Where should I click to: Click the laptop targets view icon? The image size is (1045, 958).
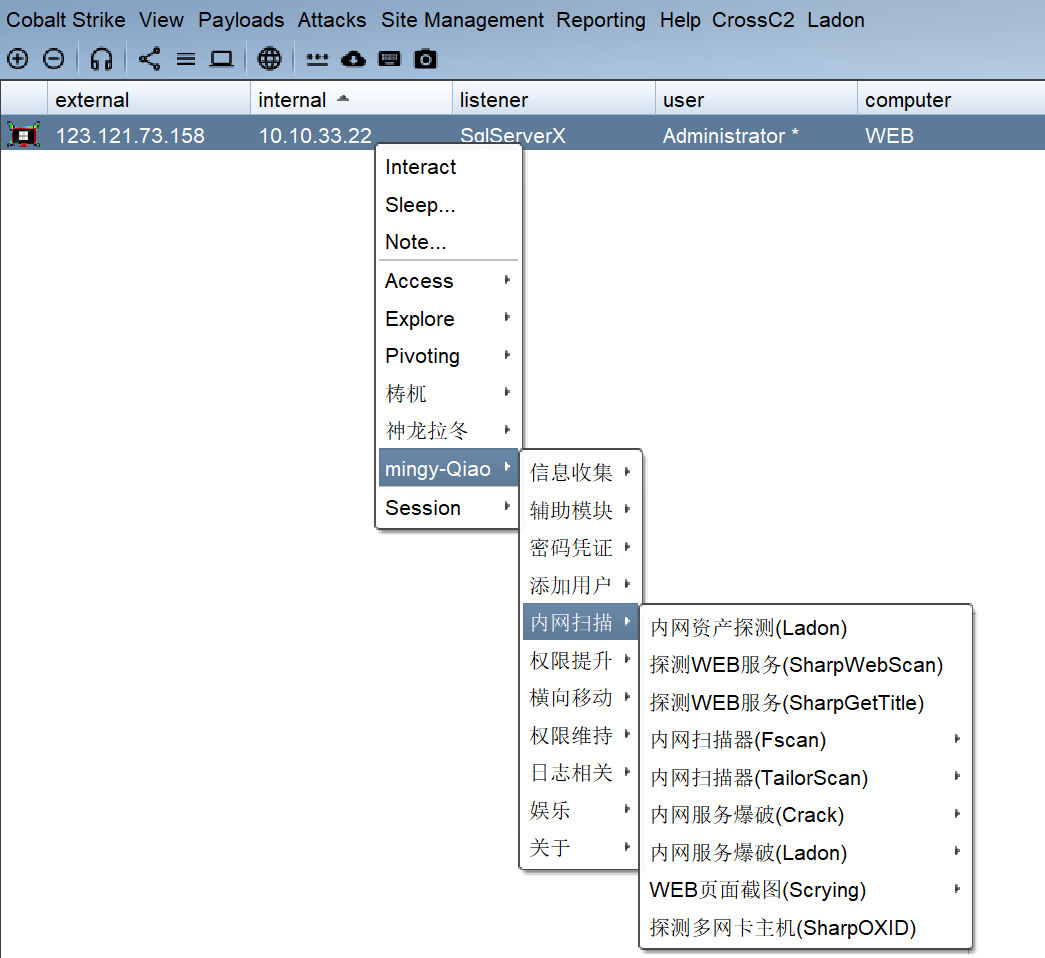pyautogui.click(x=221, y=59)
